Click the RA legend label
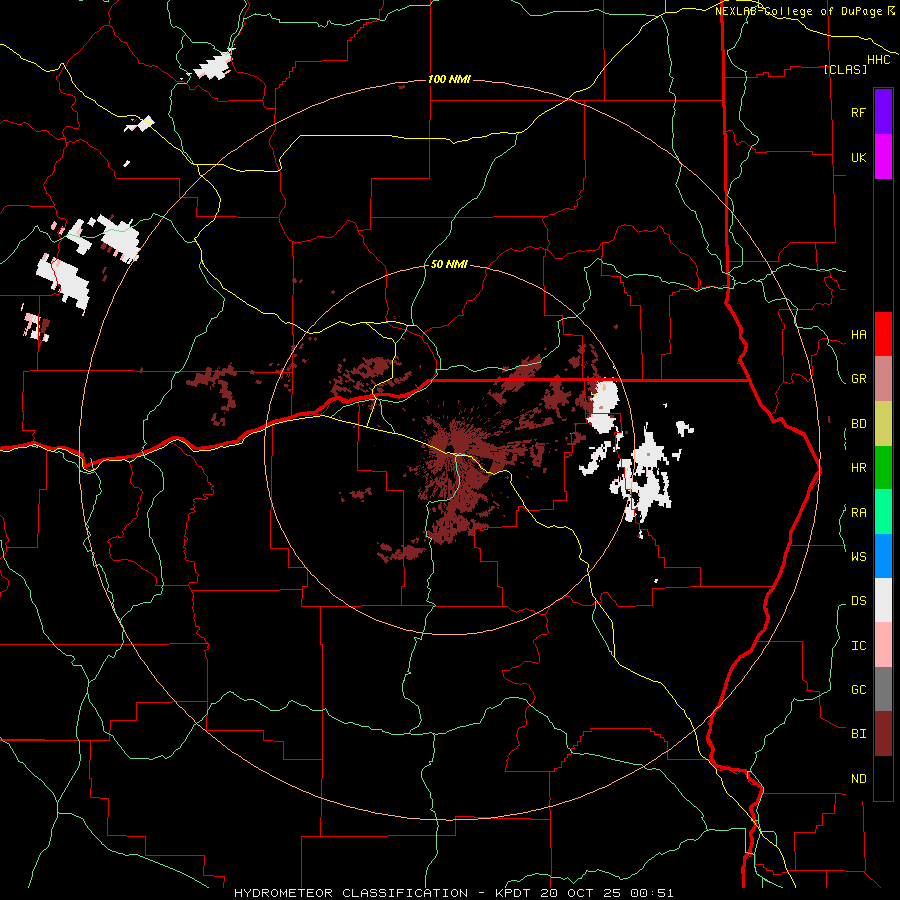Viewport: 900px width, 900px height. click(858, 513)
